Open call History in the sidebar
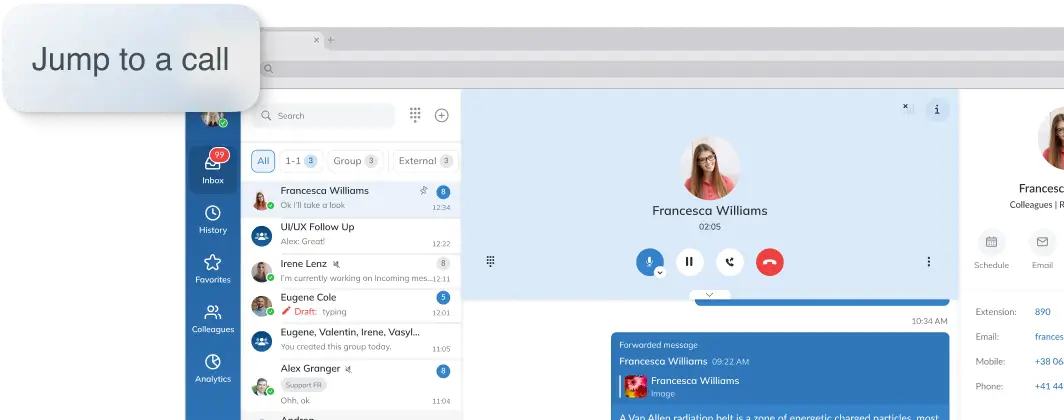Screen dimensions: 1064x420 point(212,219)
